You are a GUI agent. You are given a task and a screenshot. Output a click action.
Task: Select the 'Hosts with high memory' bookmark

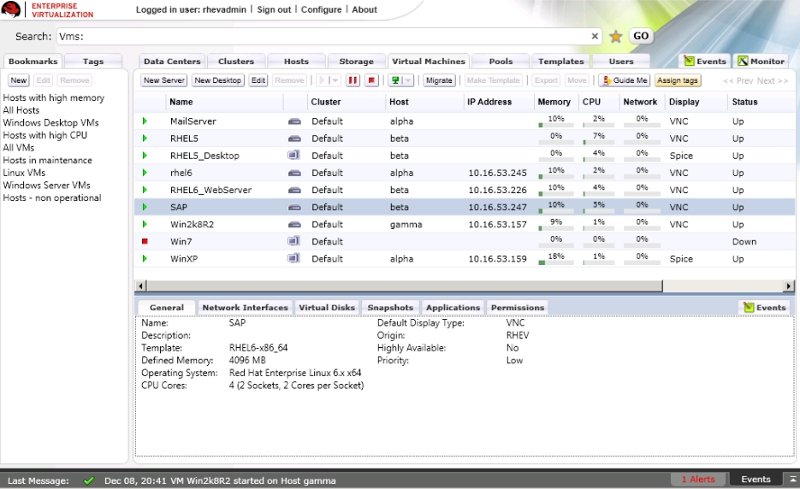(54, 97)
